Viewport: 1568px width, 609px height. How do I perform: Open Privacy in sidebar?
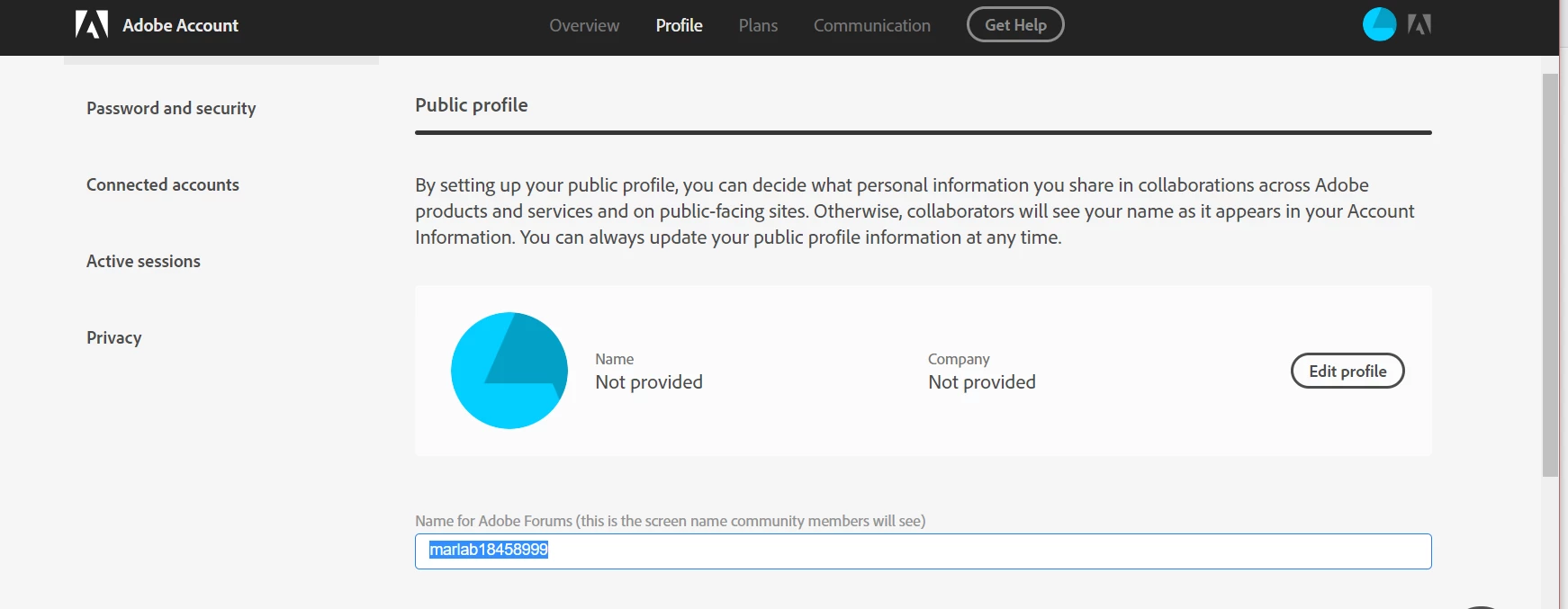(114, 337)
